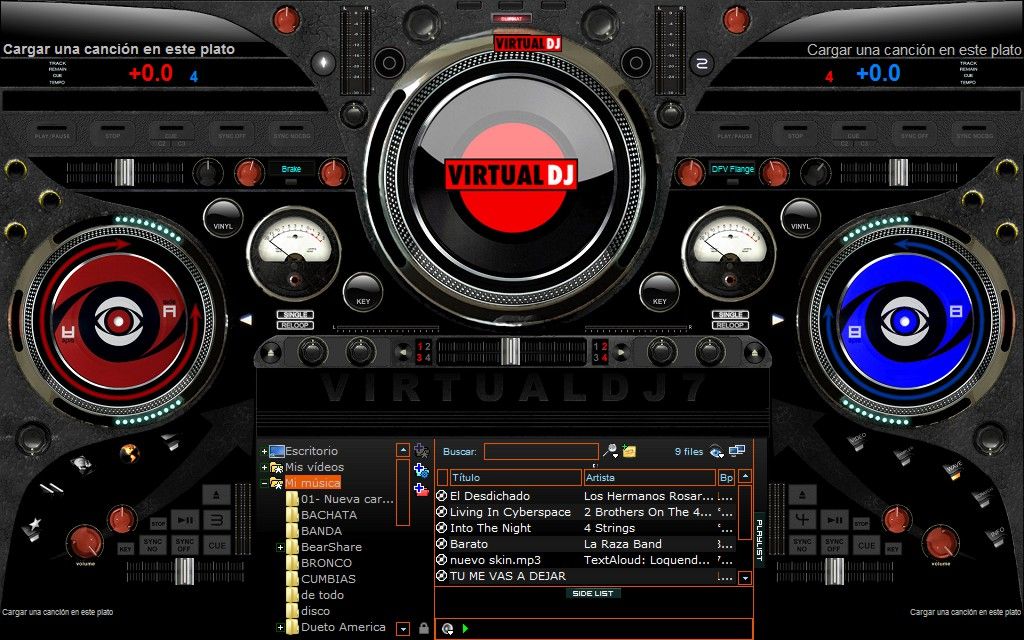This screenshot has width=1024, height=640.
Task: Click the network computers icon
Action: (737, 451)
